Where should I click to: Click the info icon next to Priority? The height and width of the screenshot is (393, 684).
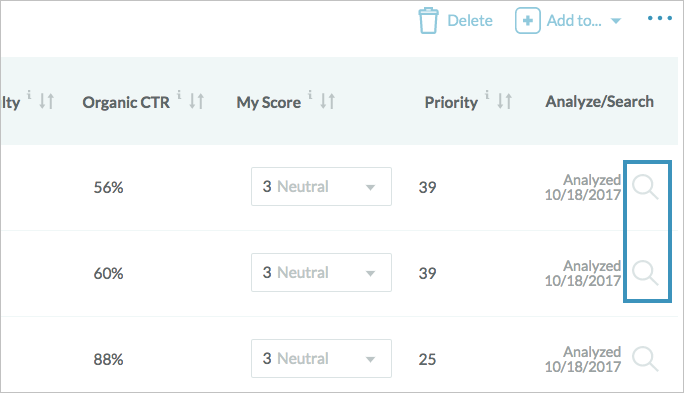click(x=487, y=94)
